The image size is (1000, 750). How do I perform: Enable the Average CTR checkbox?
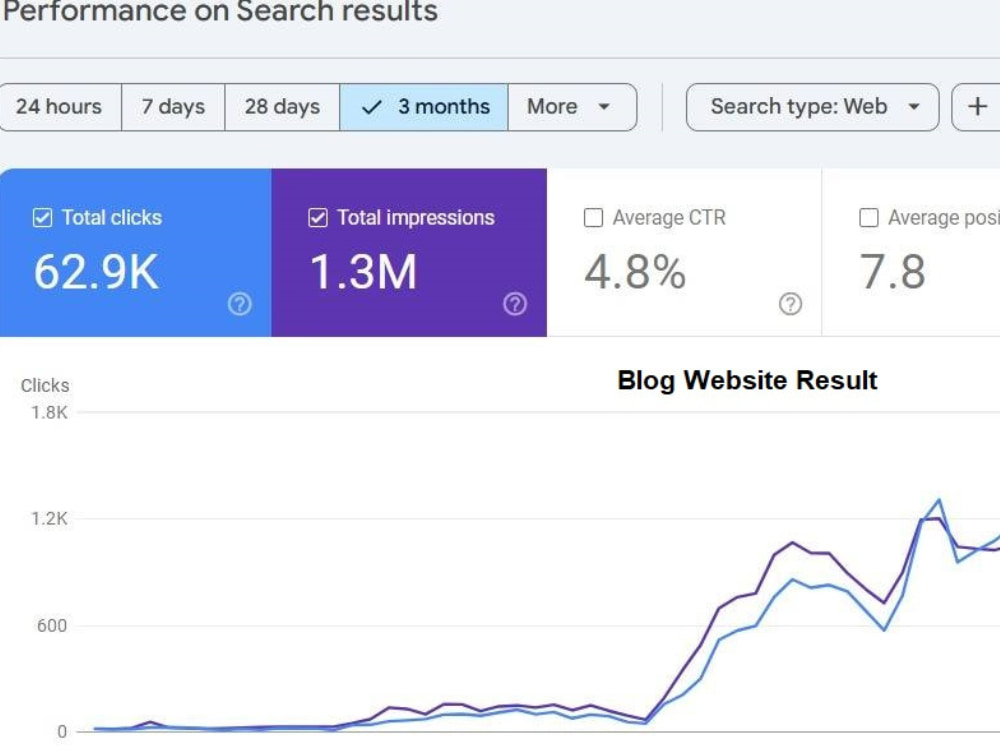(x=593, y=217)
